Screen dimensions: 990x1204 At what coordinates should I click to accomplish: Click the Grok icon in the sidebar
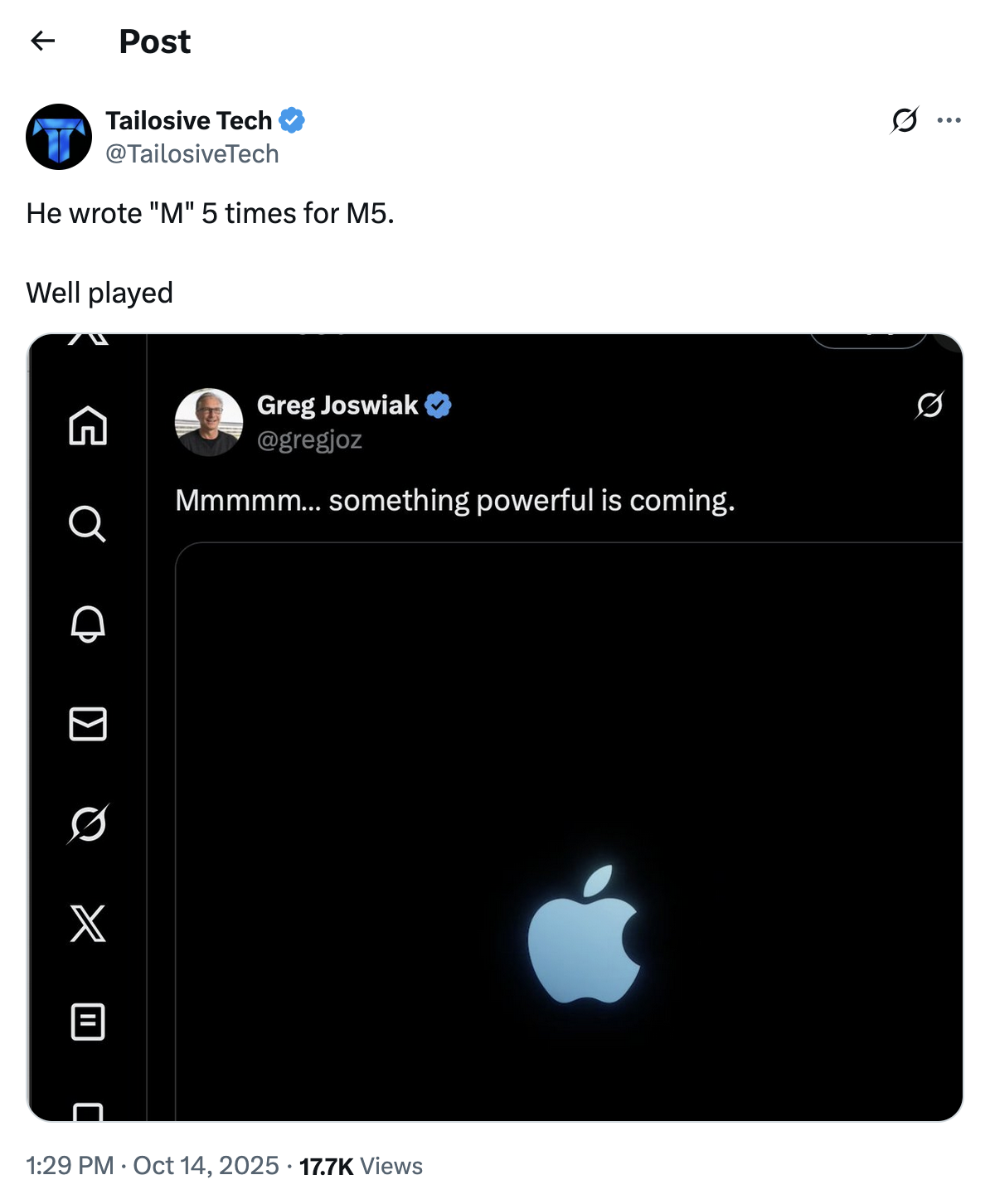coord(88,823)
